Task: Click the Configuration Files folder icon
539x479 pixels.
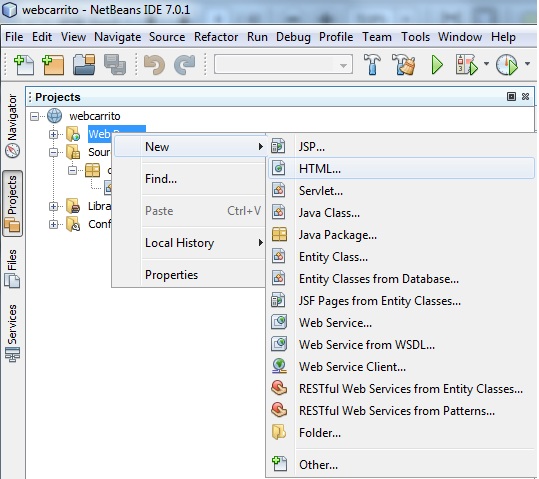Action: point(73,224)
